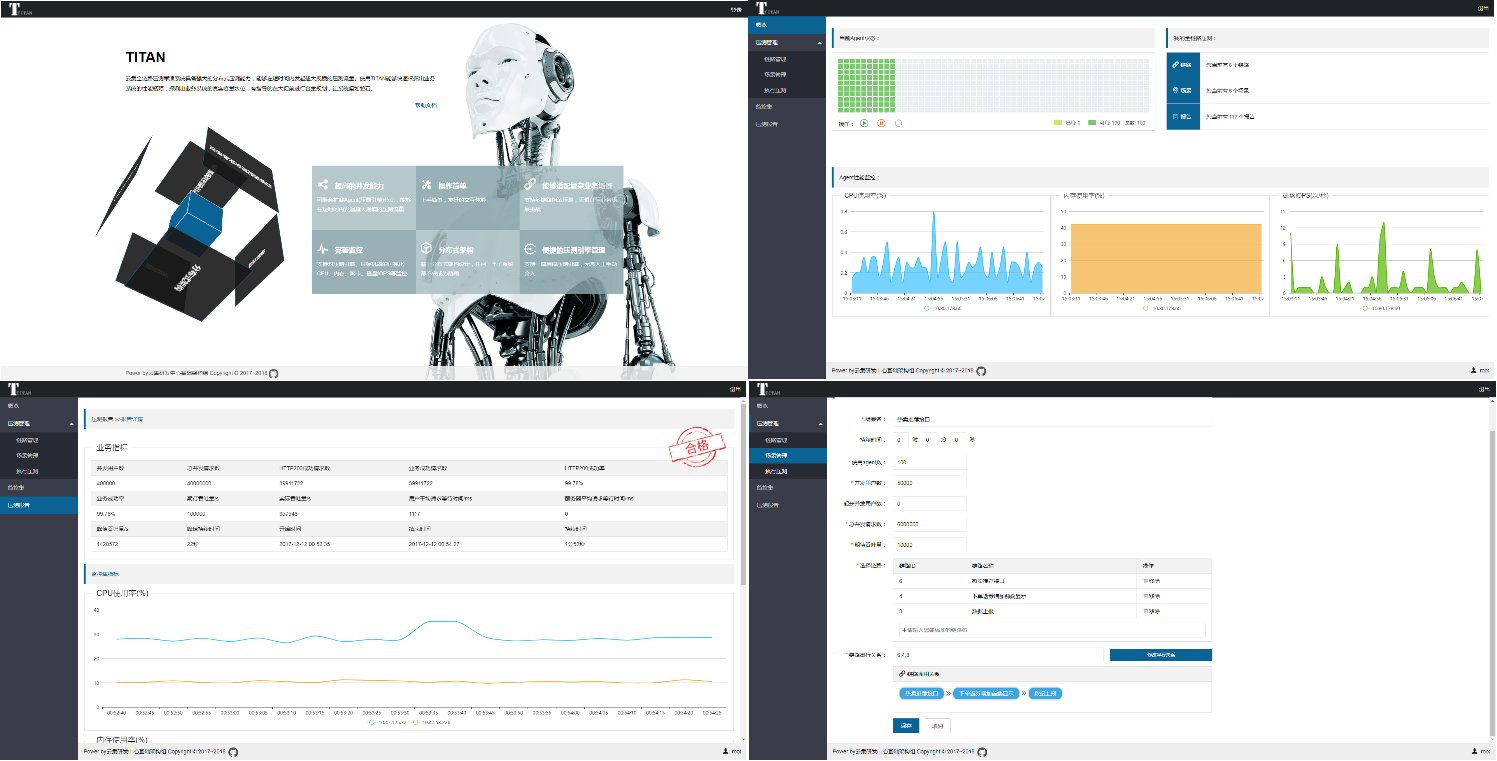This screenshot has height=761, width=1497.
Task: Click the root user icon in the scene form footer
Action: pos(1473,751)
